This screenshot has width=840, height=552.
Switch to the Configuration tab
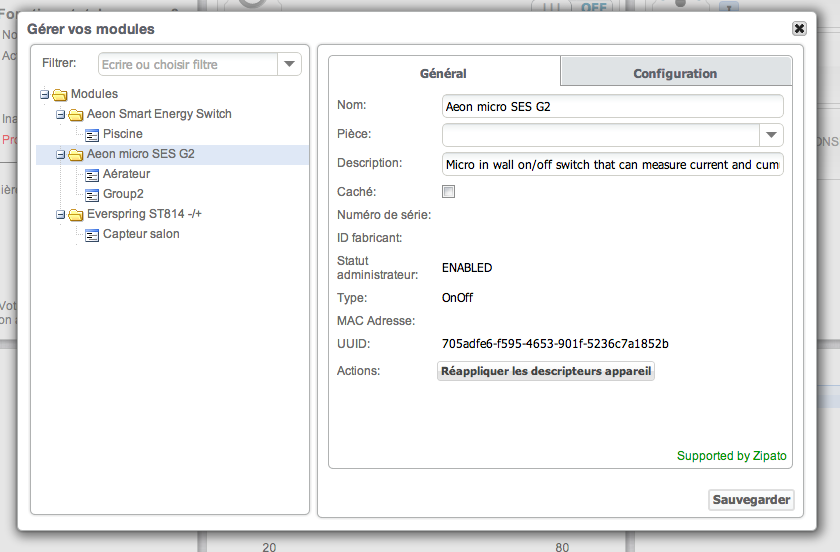675,73
